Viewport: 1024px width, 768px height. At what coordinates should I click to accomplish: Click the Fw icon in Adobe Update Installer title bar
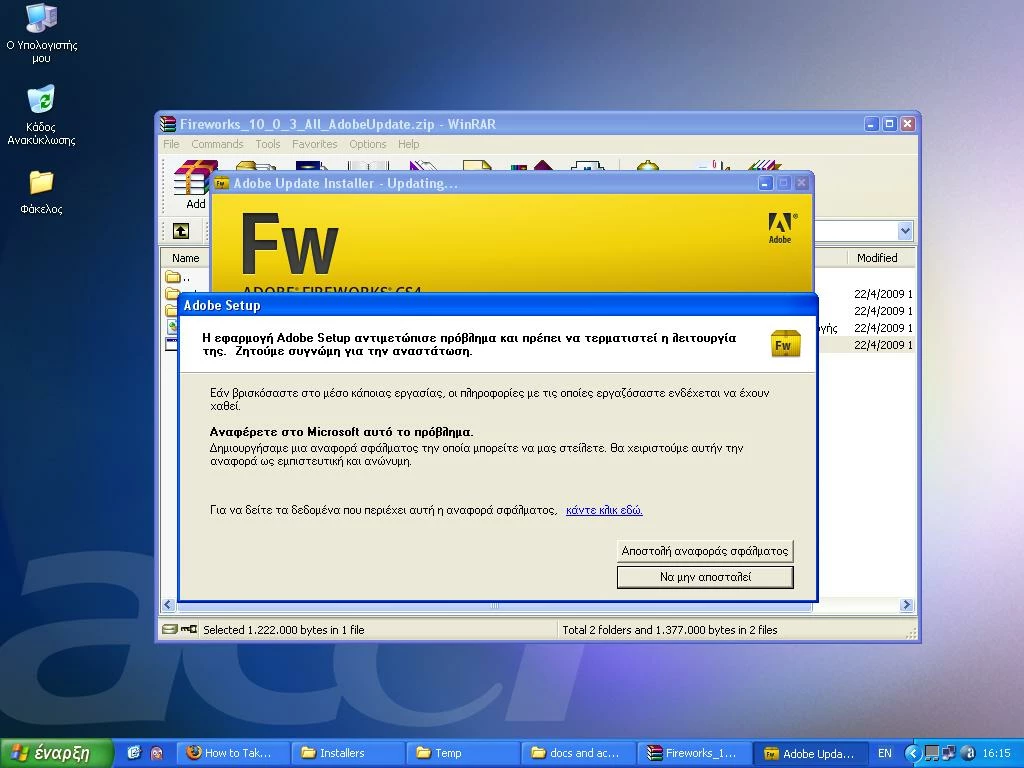pos(221,184)
